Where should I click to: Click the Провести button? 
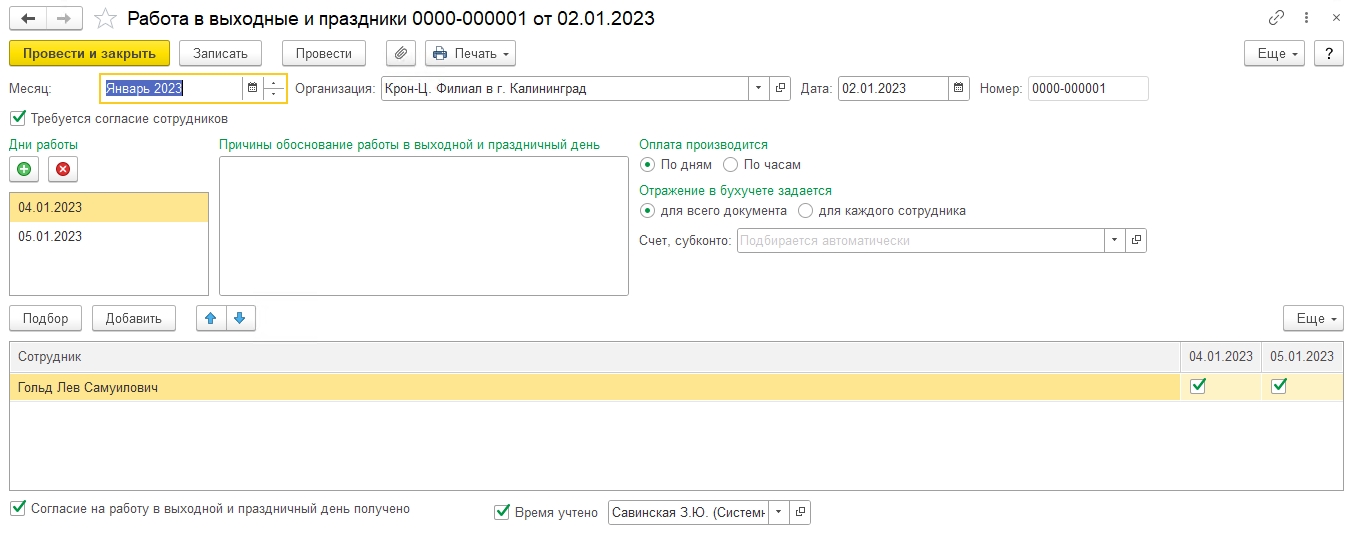tap(324, 53)
